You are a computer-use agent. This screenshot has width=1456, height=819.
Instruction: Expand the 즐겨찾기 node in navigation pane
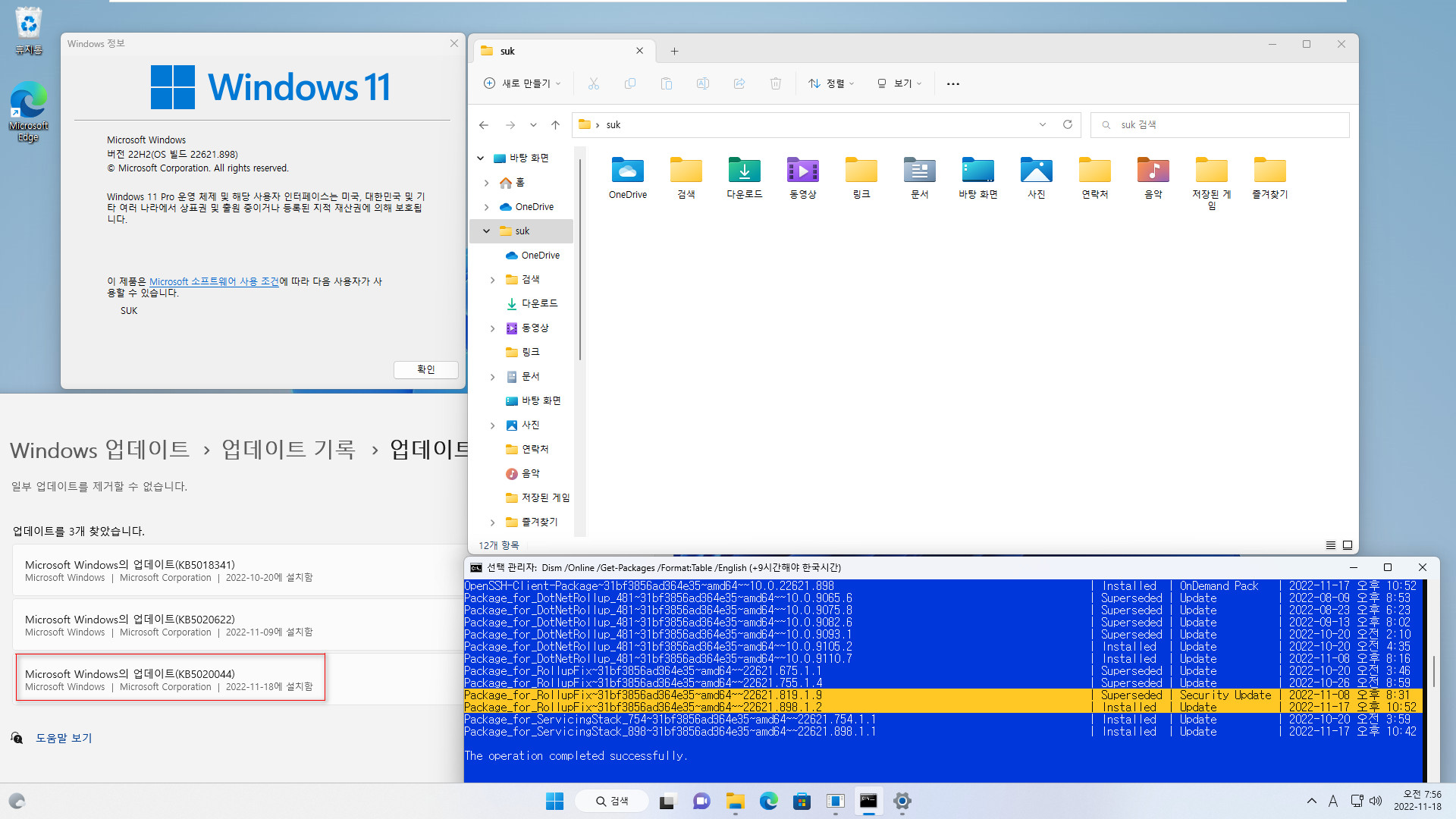point(493,522)
